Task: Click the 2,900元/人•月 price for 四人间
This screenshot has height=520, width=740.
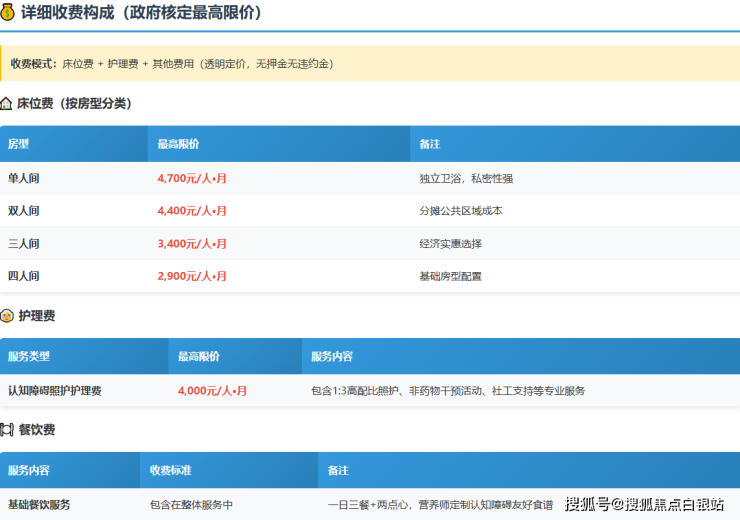Action: (x=192, y=276)
